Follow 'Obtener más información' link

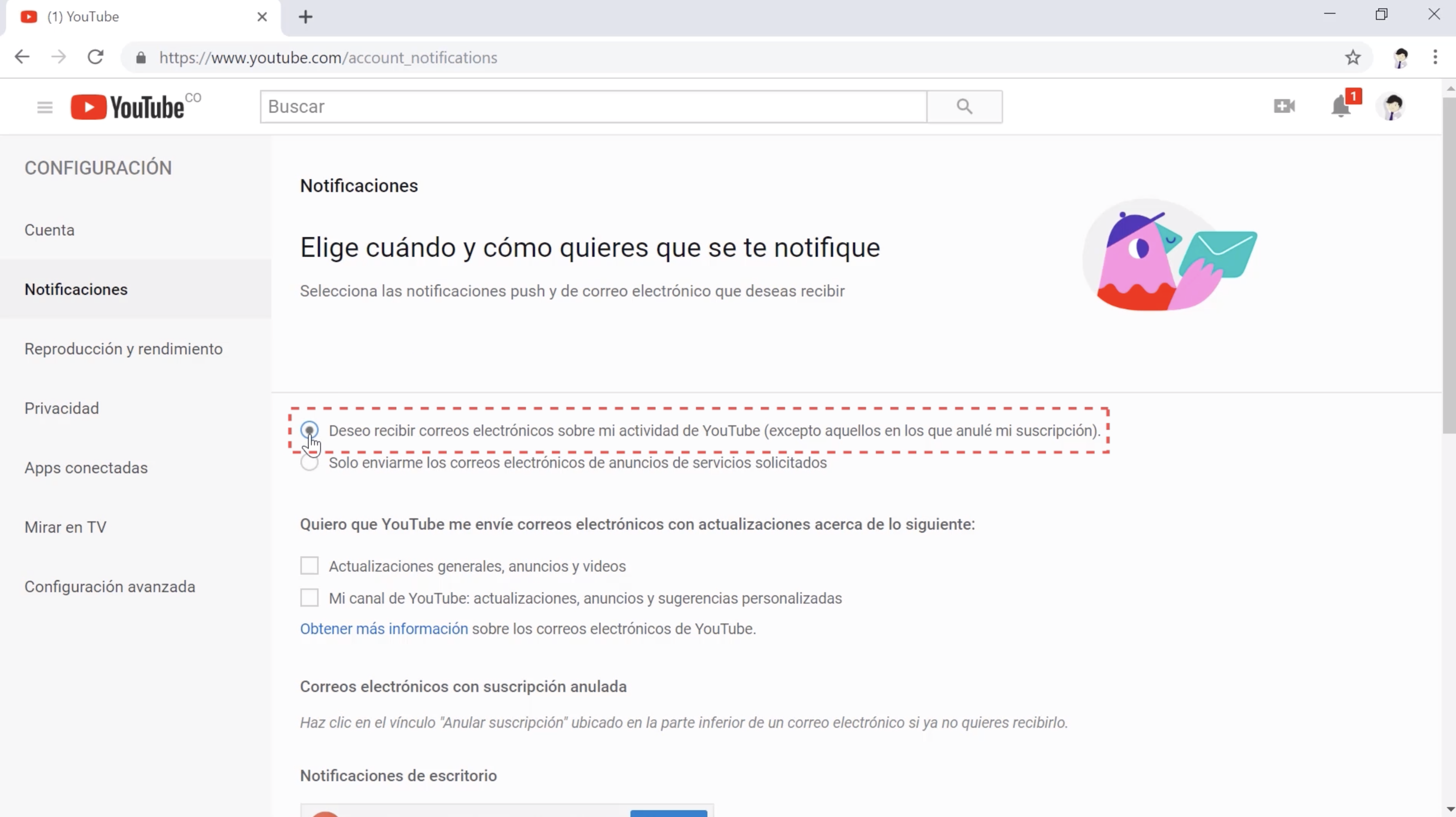(x=384, y=629)
